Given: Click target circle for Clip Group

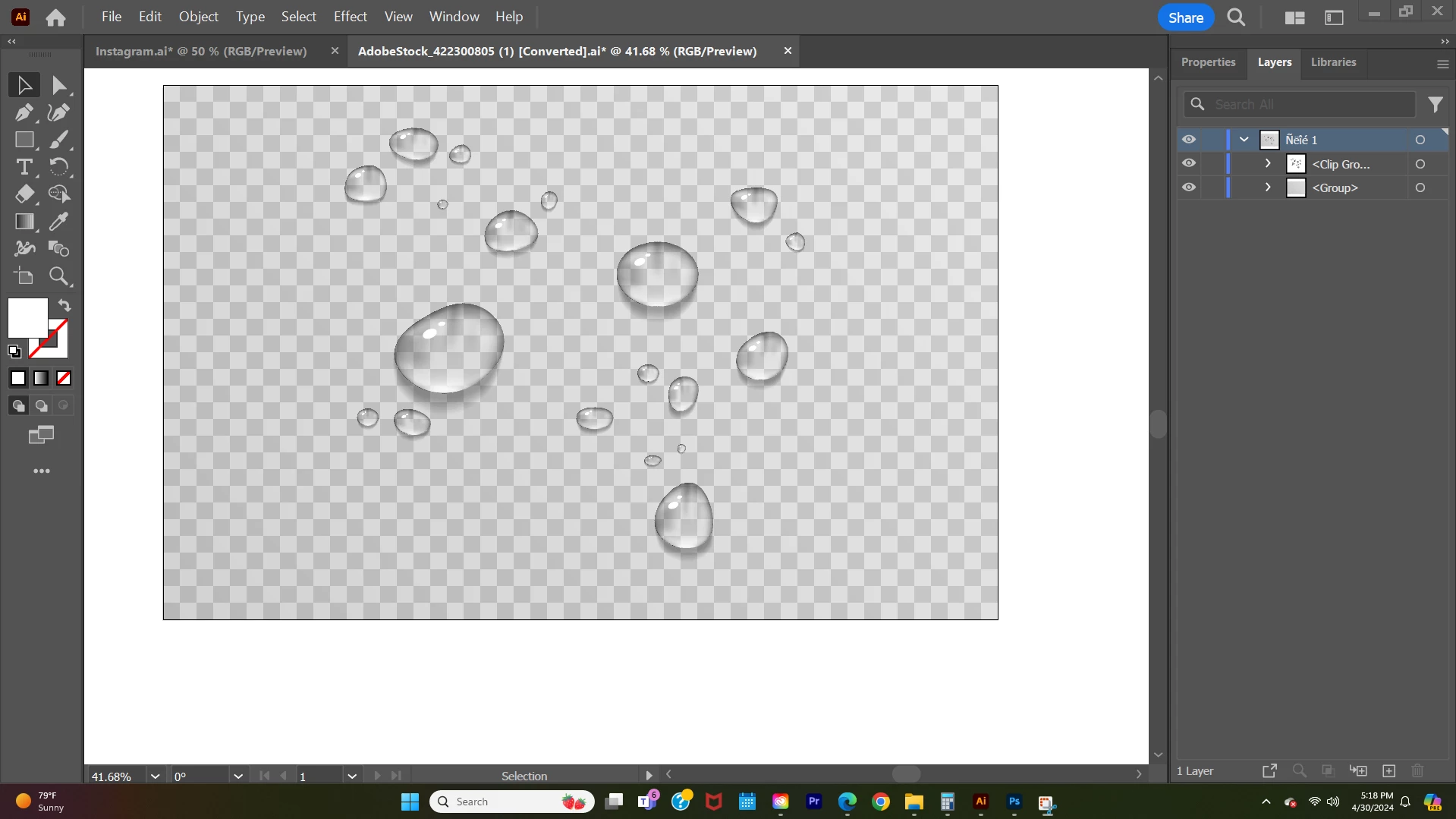Looking at the screenshot, I should point(1420,164).
